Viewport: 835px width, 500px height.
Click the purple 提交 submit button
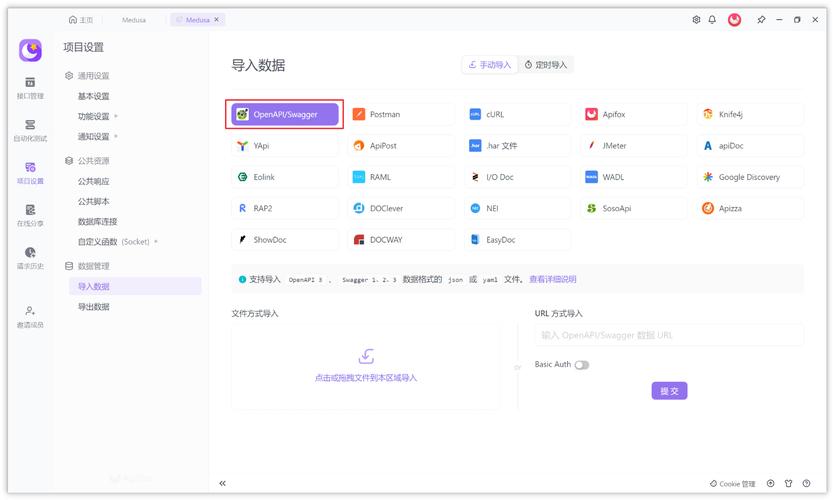point(669,391)
